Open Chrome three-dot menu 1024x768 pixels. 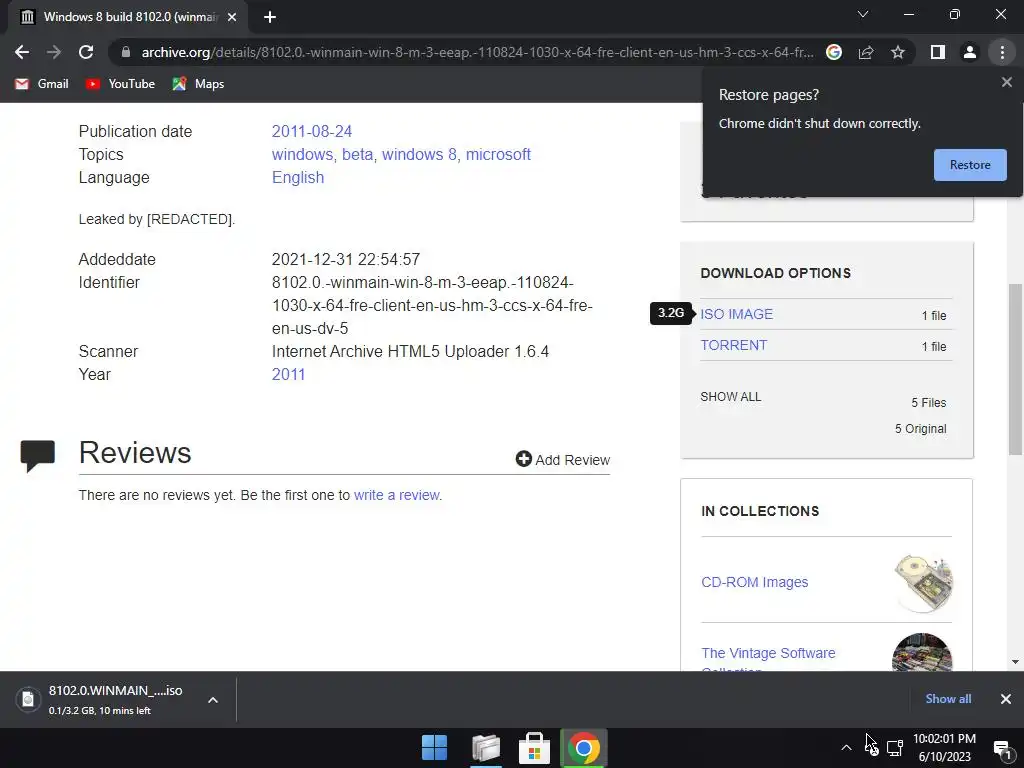pyautogui.click(x=1002, y=52)
